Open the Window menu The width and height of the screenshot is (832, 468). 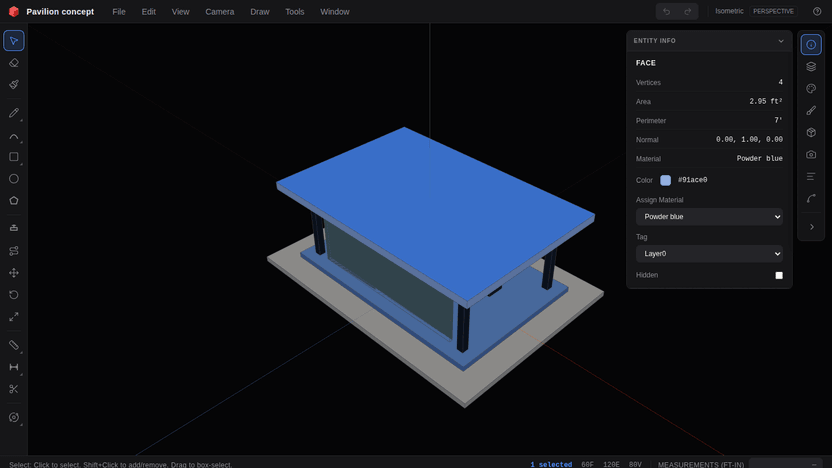335,12
